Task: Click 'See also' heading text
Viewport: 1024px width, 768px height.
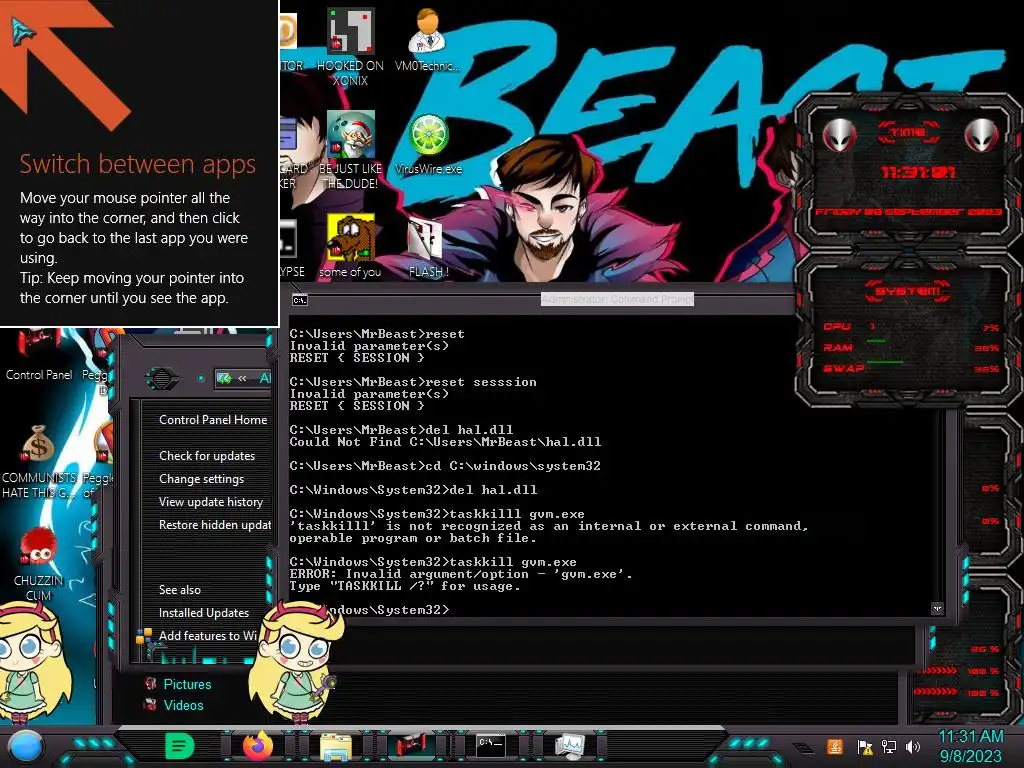Action: 180,590
